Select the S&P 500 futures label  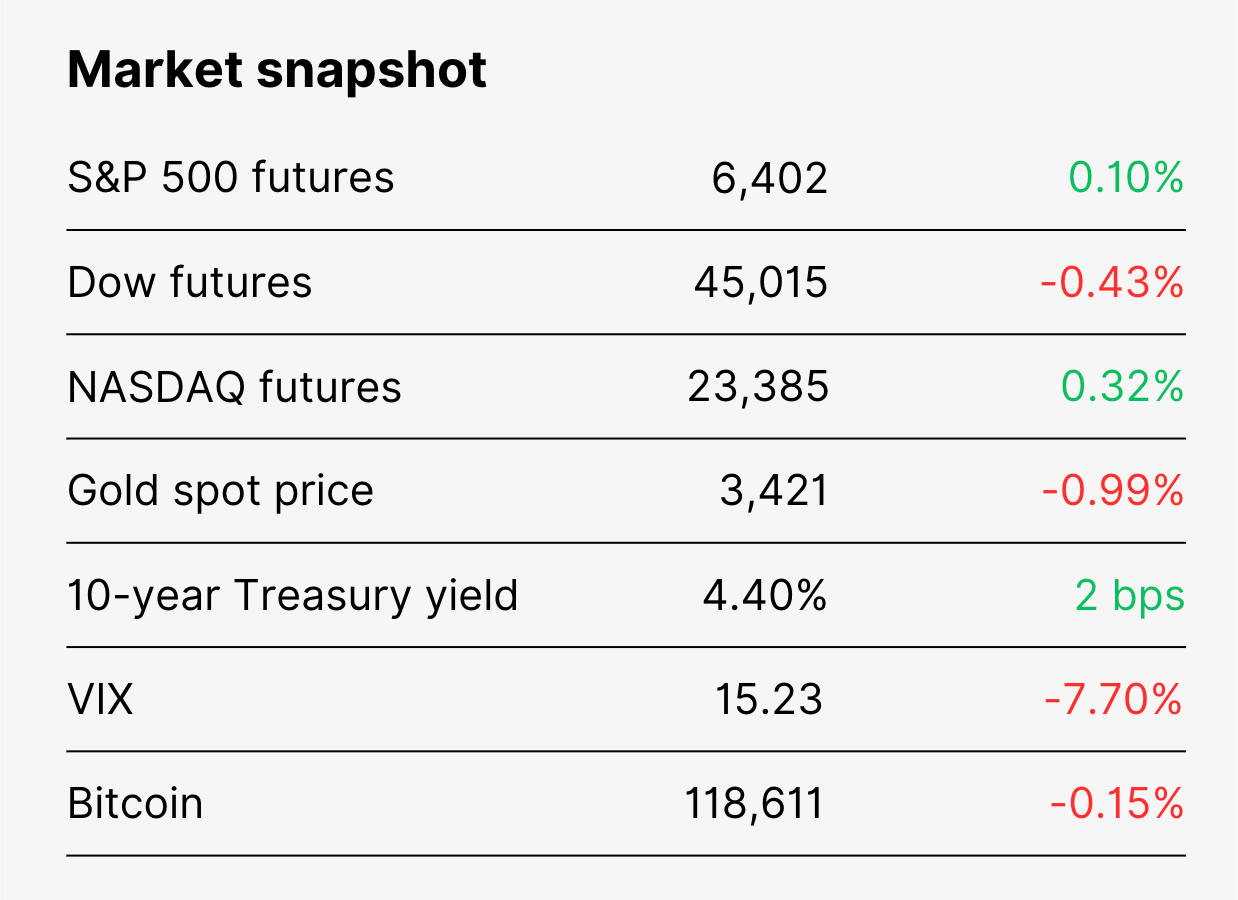tap(231, 178)
